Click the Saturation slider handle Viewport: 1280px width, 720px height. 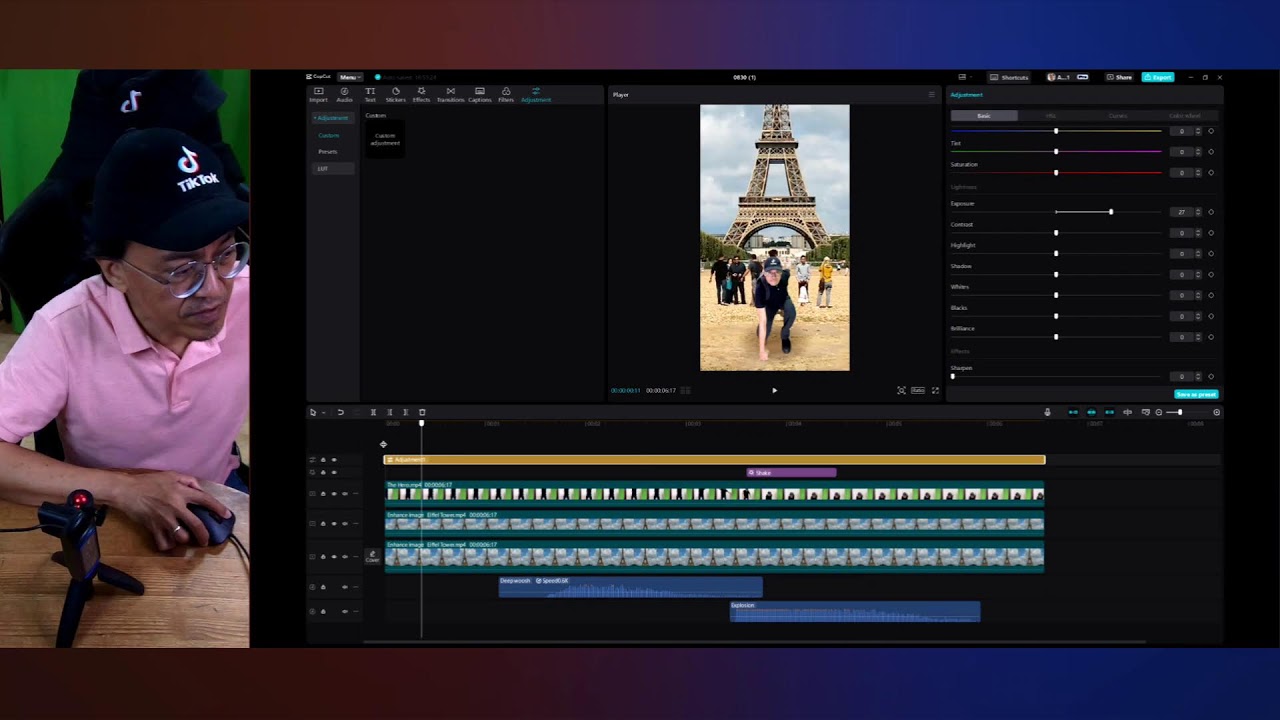click(1056, 172)
